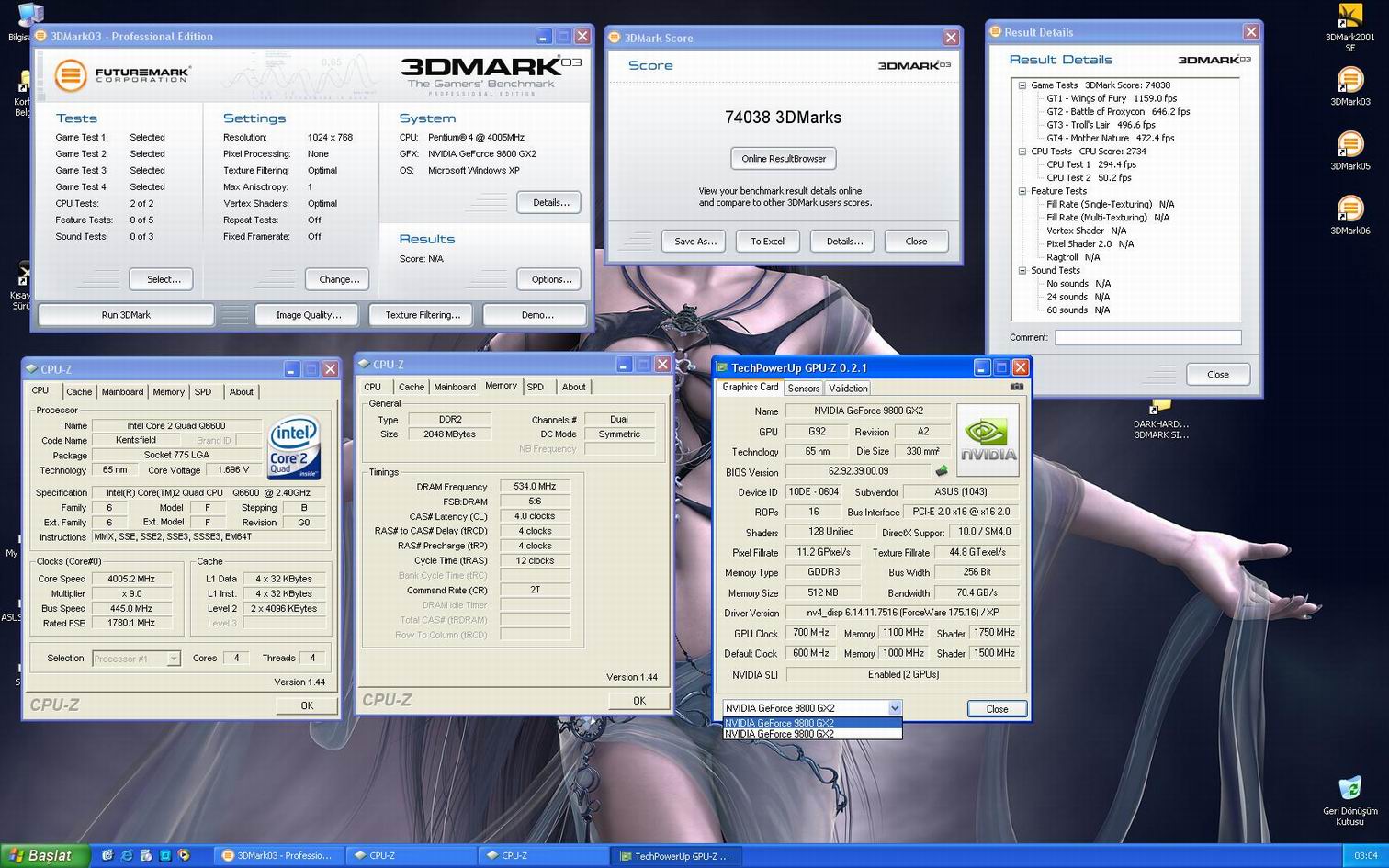1389x868 pixels.
Task: Click Close in the 3DMark Score window
Action: click(916, 242)
